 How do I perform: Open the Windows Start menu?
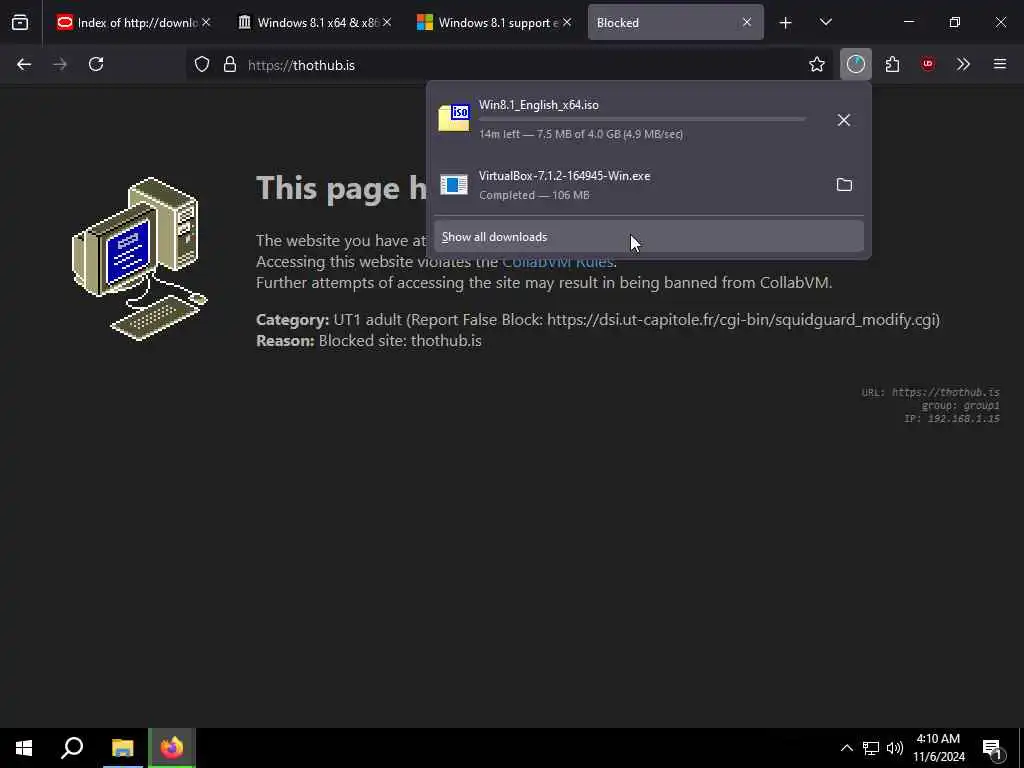(24, 748)
